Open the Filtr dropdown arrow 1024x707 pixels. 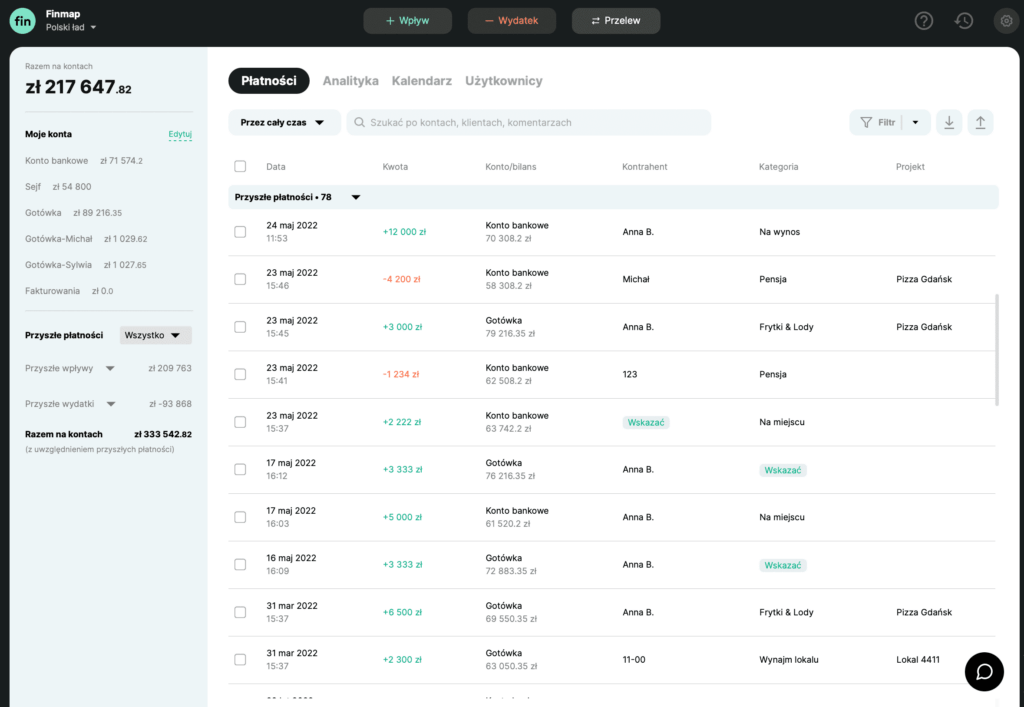click(916, 123)
